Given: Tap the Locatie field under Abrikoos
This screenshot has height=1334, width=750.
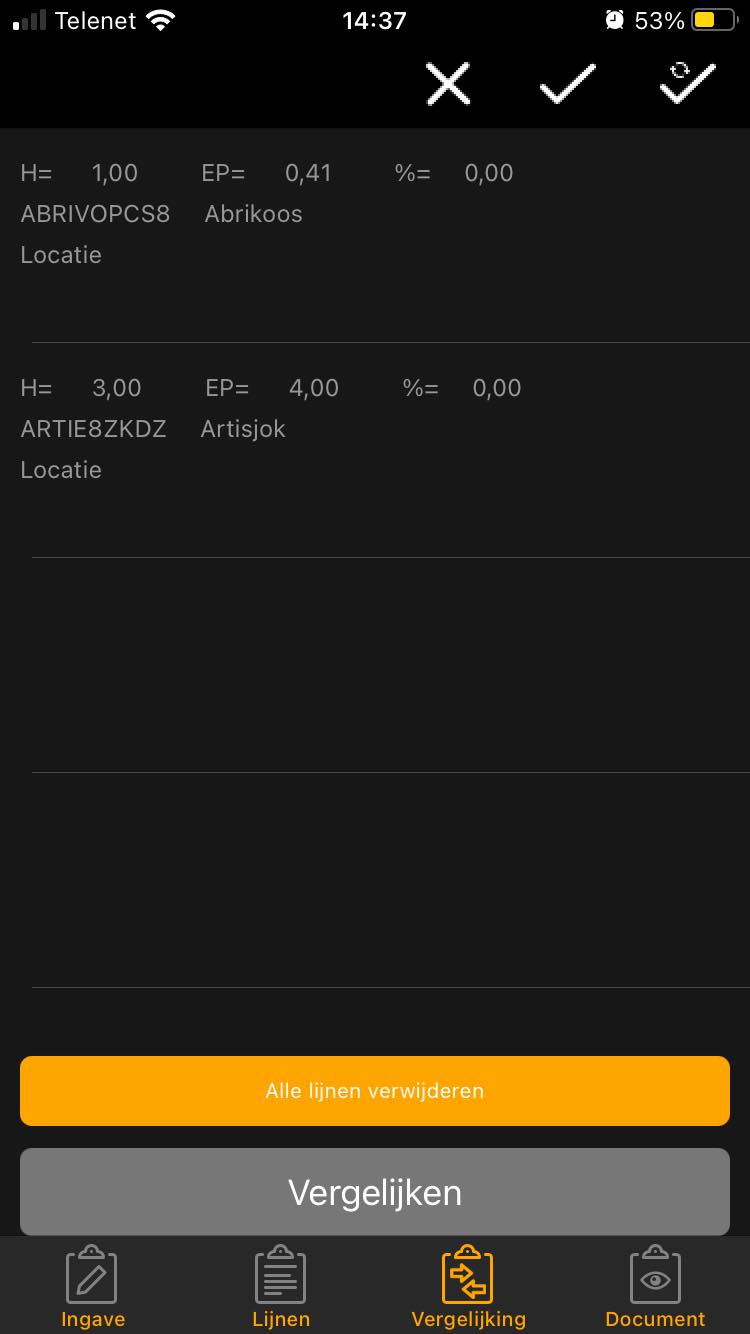Looking at the screenshot, I should (x=61, y=255).
